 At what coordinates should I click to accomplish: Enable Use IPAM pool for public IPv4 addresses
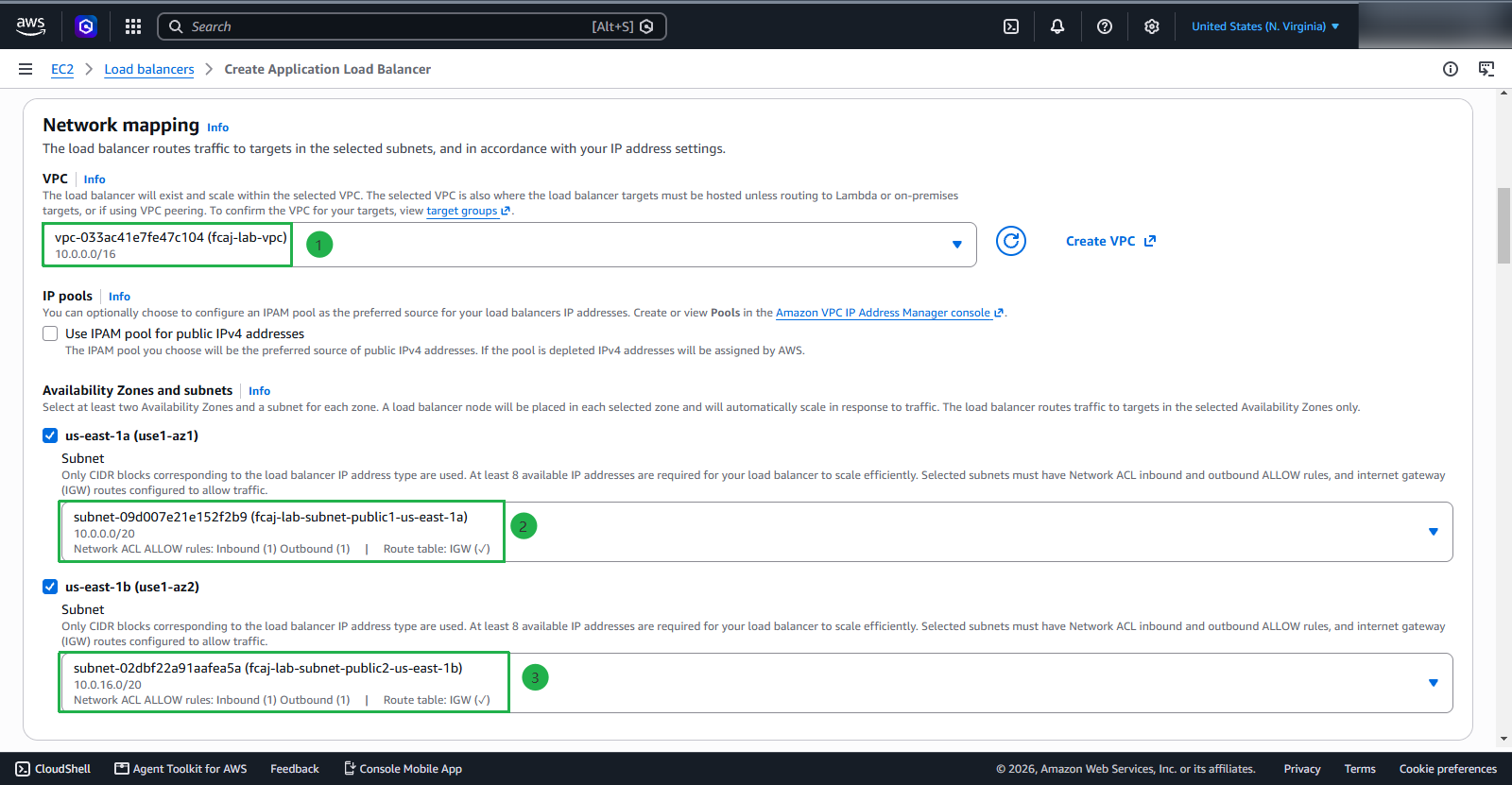pyautogui.click(x=50, y=333)
